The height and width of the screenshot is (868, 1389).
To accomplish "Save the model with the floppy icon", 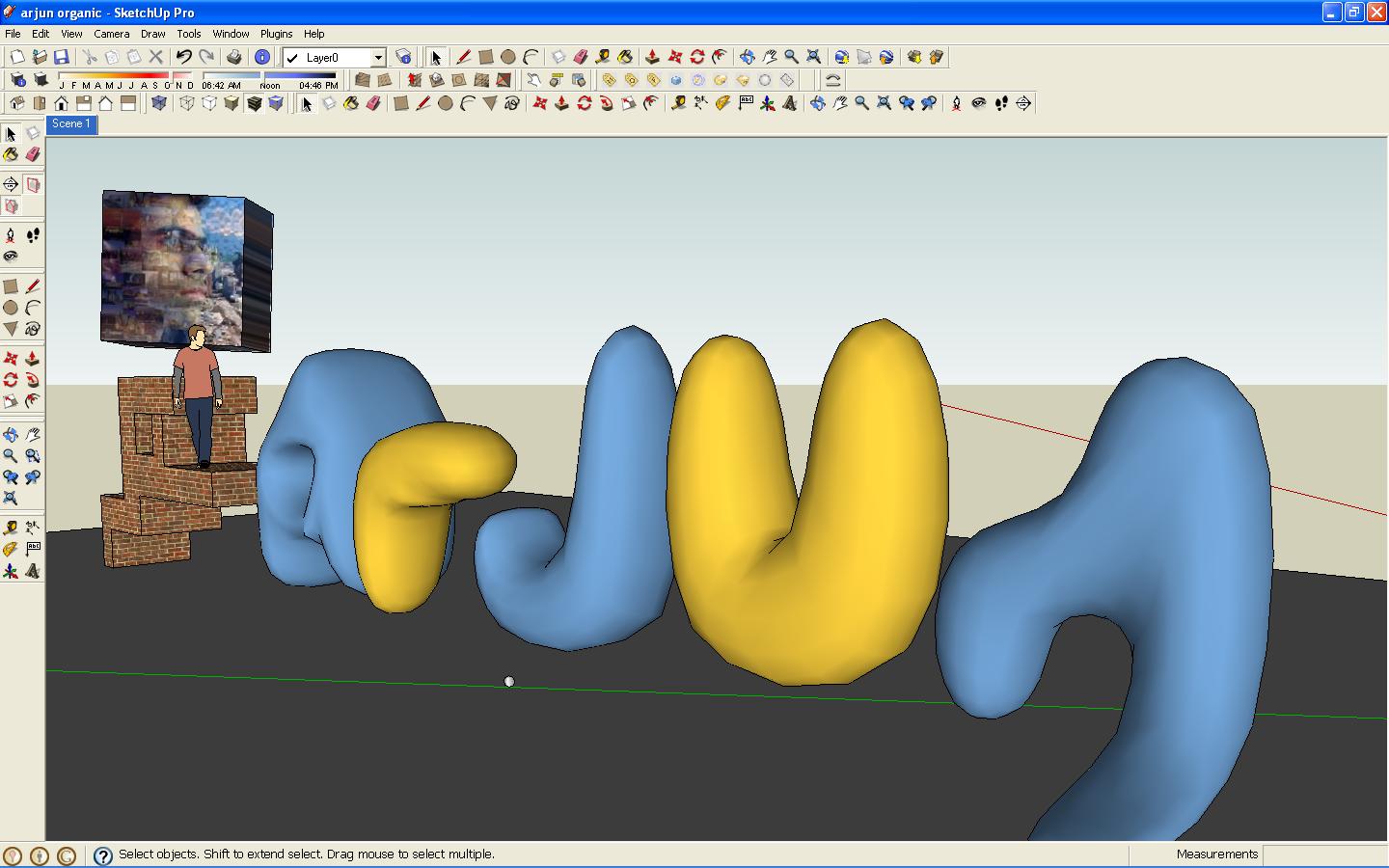I will tap(61, 57).
